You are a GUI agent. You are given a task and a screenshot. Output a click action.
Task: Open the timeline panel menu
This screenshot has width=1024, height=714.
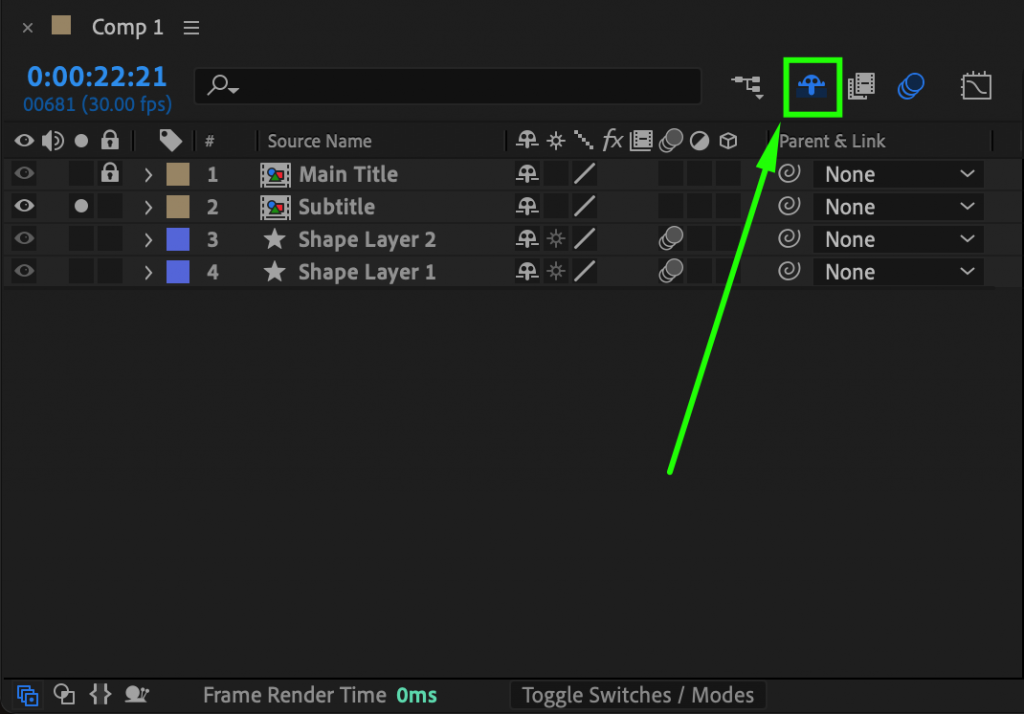(x=191, y=27)
